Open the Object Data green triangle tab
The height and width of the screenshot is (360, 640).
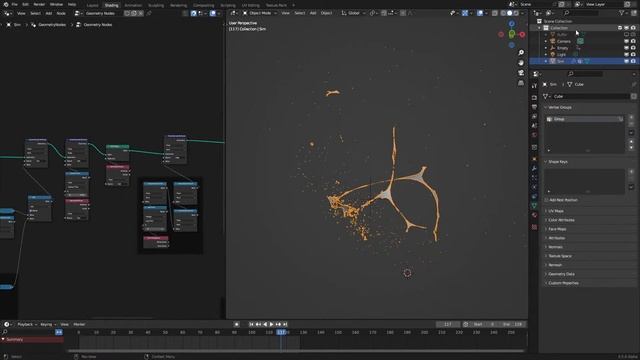(x=534, y=206)
